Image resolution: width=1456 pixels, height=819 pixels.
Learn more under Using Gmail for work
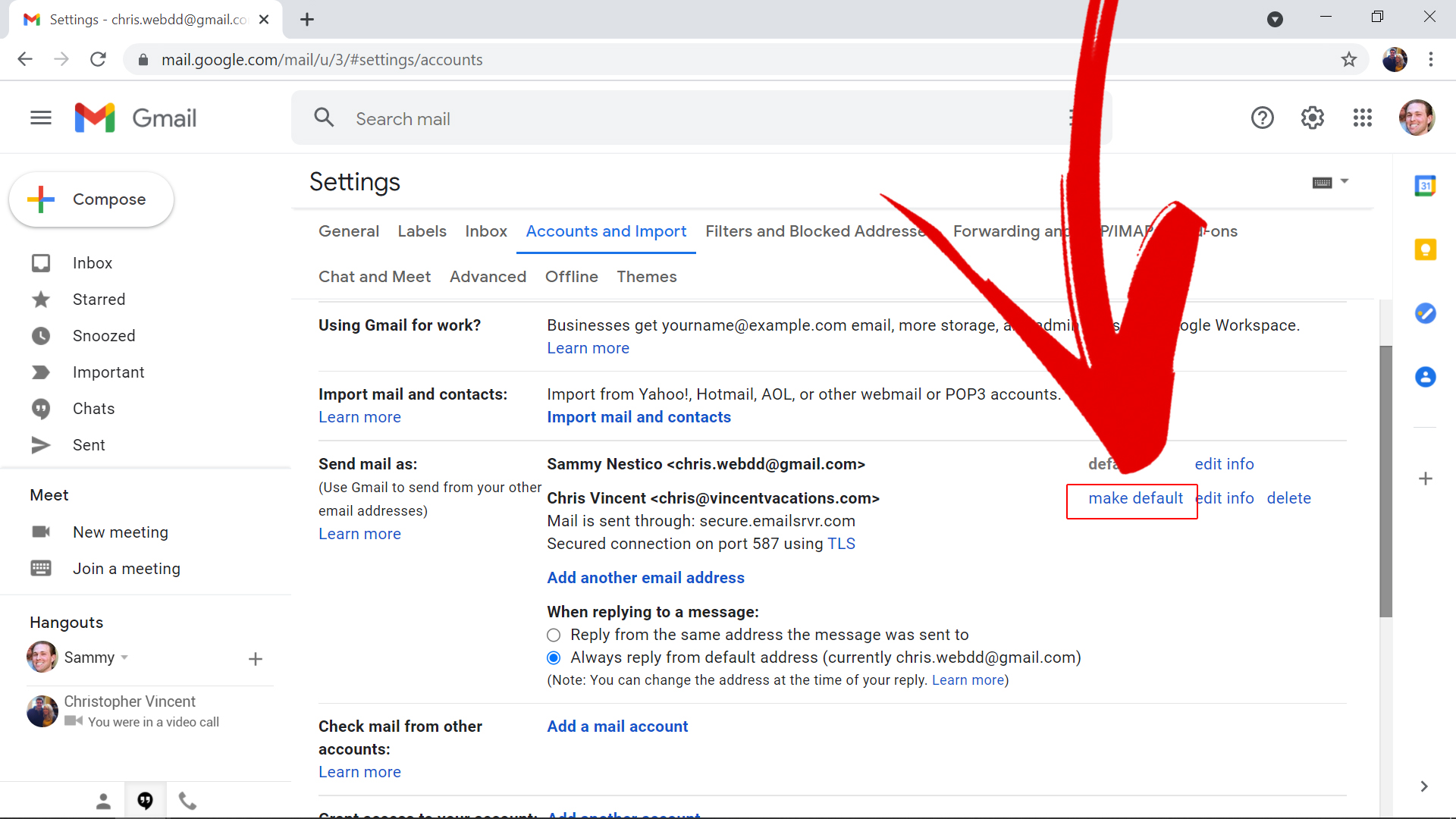click(588, 348)
